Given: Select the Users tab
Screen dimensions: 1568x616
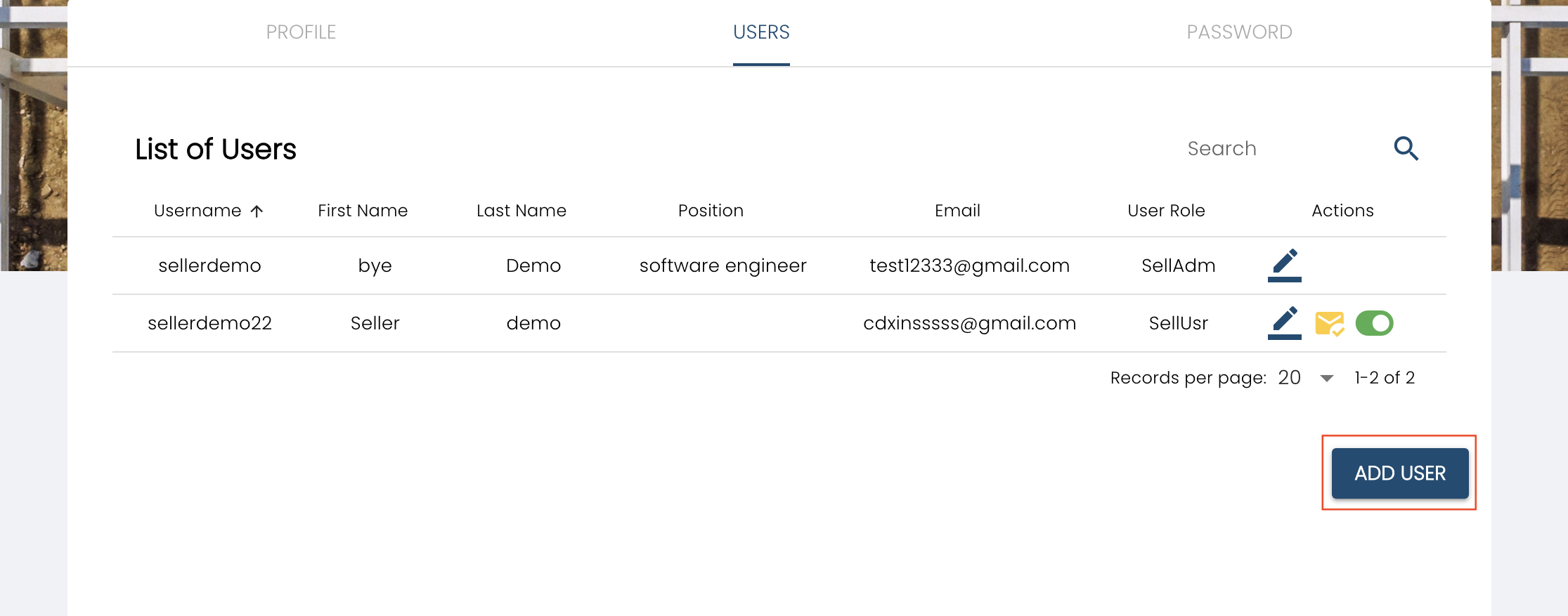Looking at the screenshot, I should [x=761, y=32].
